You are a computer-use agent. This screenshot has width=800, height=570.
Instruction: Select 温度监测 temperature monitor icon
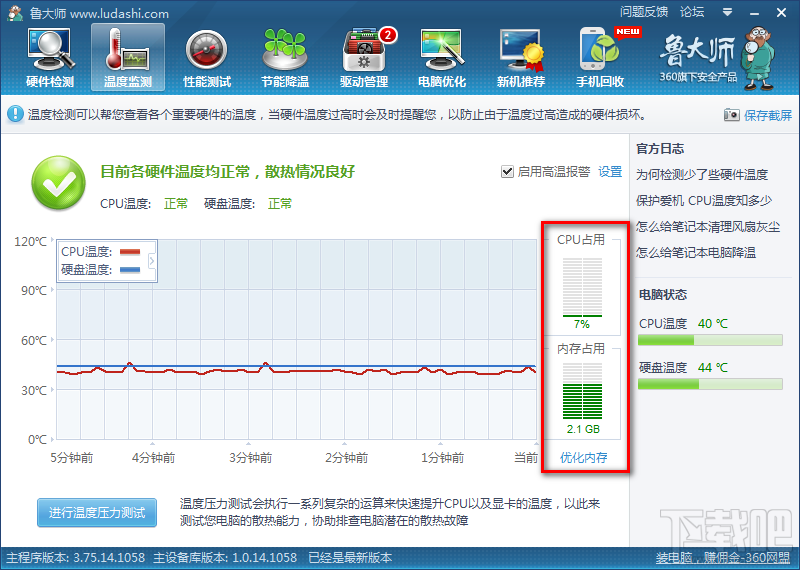tap(128, 57)
